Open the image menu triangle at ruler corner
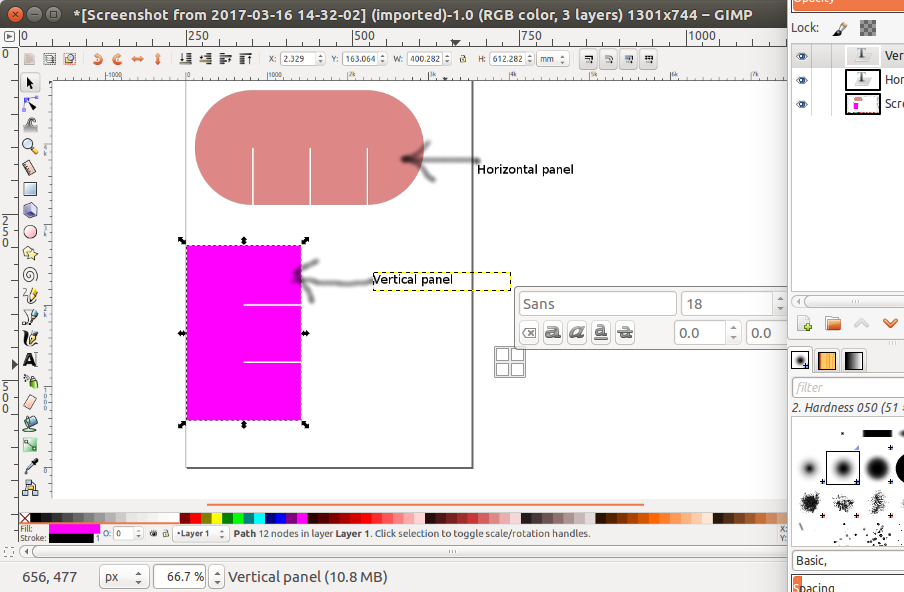Viewport: 904px width, 592px height. coord(9,36)
